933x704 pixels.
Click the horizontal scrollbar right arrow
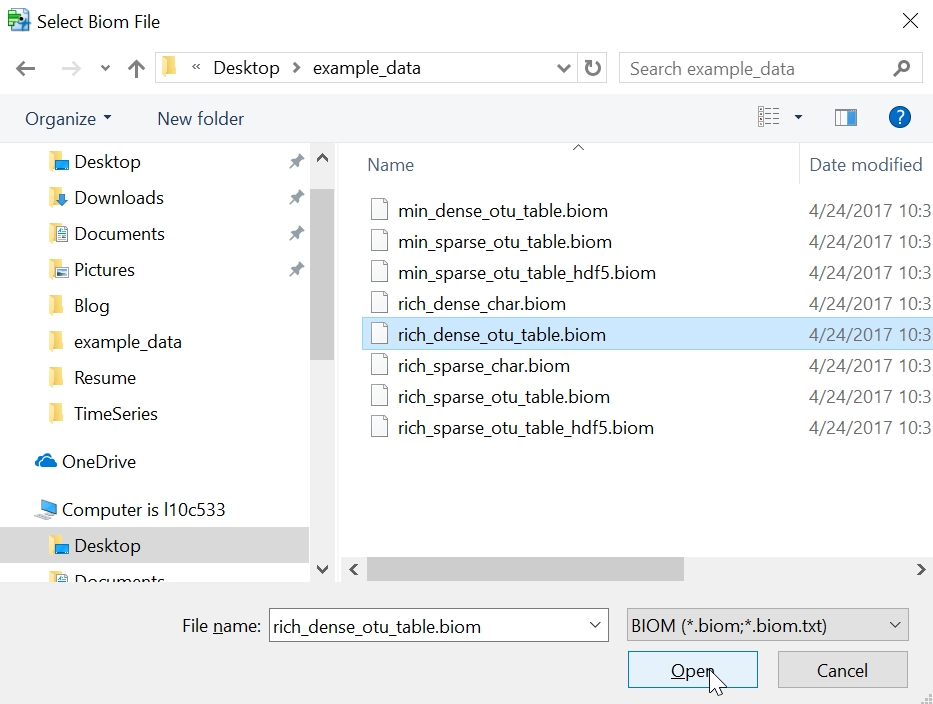(x=920, y=569)
